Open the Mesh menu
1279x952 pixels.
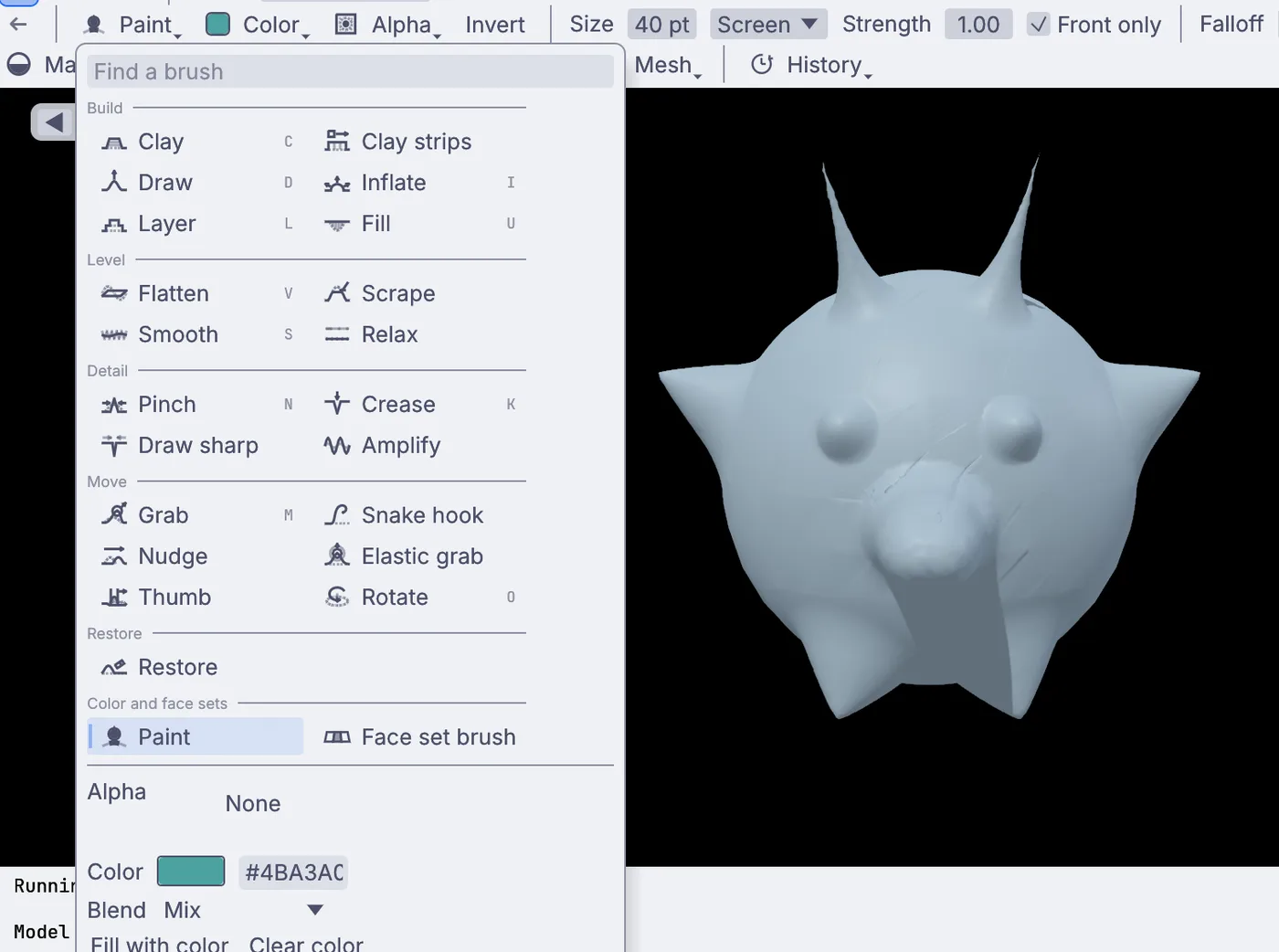[668, 65]
